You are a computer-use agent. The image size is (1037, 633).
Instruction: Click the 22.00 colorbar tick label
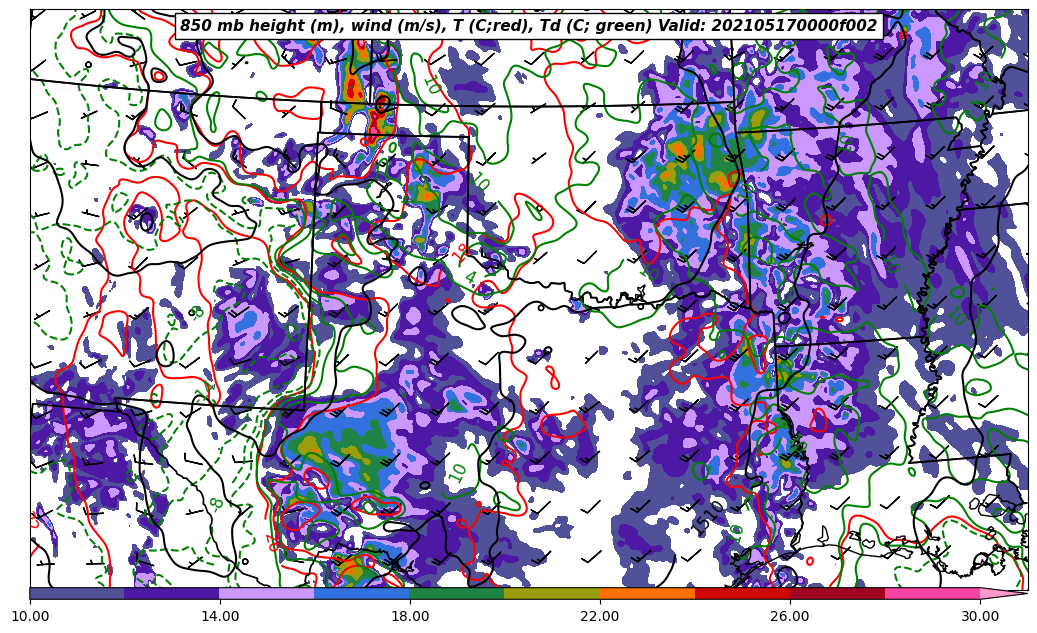tap(600, 616)
